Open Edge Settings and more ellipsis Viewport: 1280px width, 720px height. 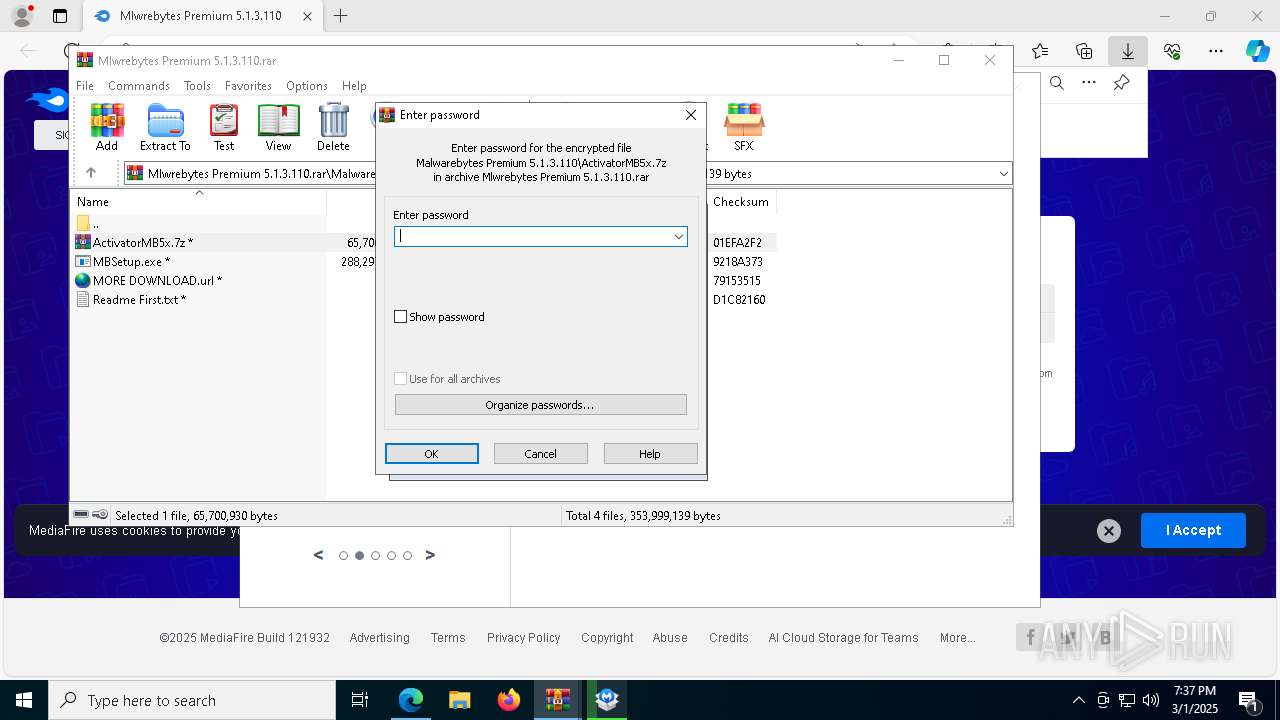(x=1216, y=51)
